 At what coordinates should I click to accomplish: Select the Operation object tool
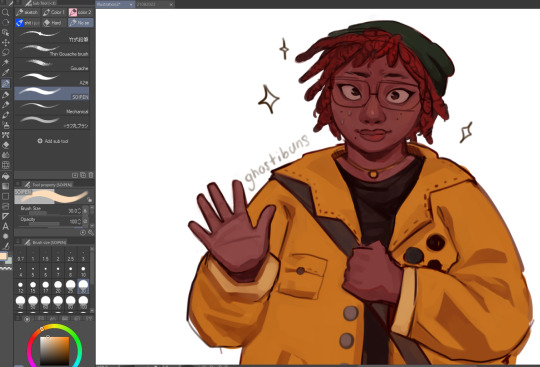coord(6,33)
